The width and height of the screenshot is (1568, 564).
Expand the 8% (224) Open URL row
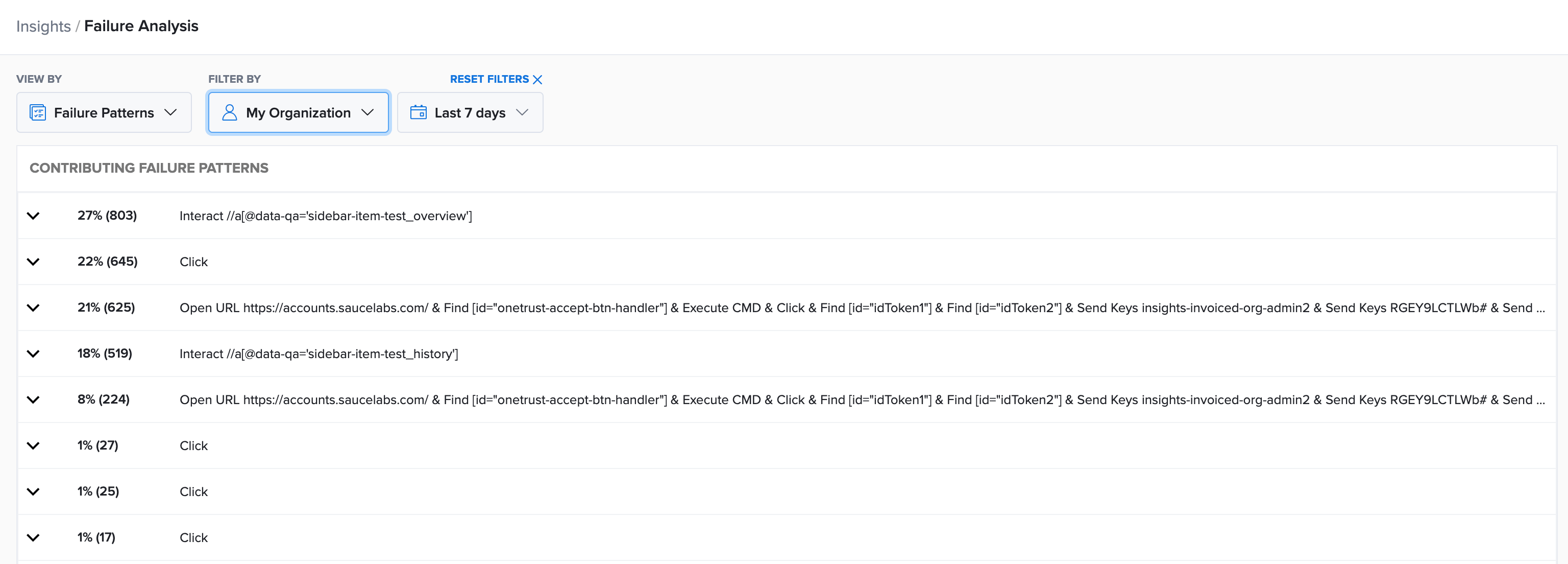[34, 400]
